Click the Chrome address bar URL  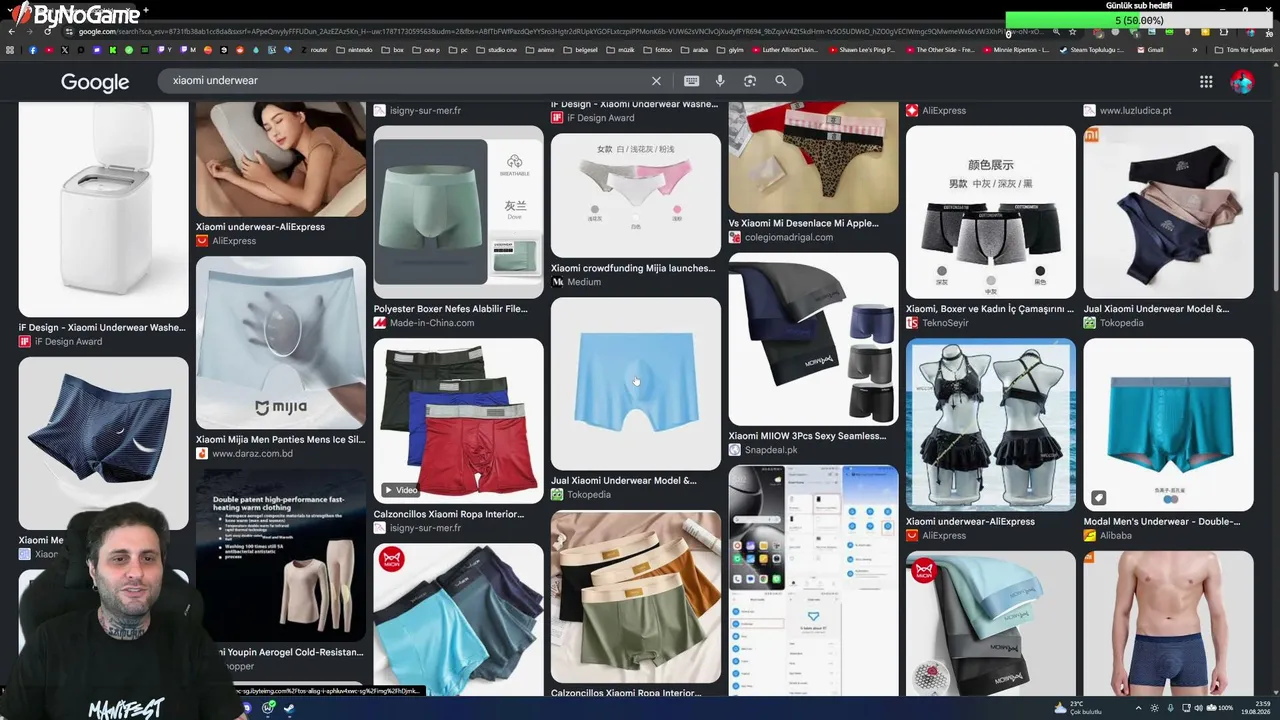pyautogui.click(x=560, y=31)
